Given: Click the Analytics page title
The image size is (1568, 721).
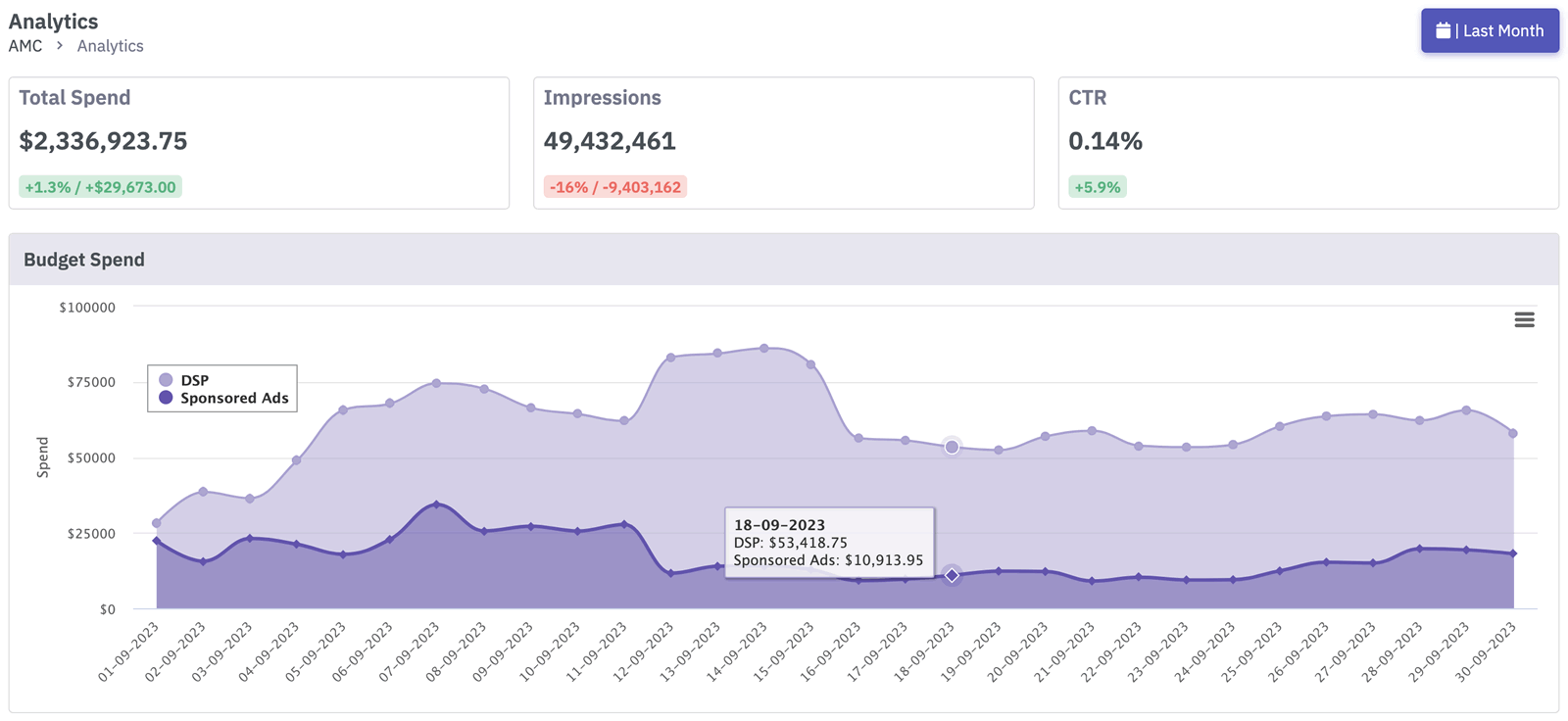Looking at the screenshot, I should click(54, 22).
